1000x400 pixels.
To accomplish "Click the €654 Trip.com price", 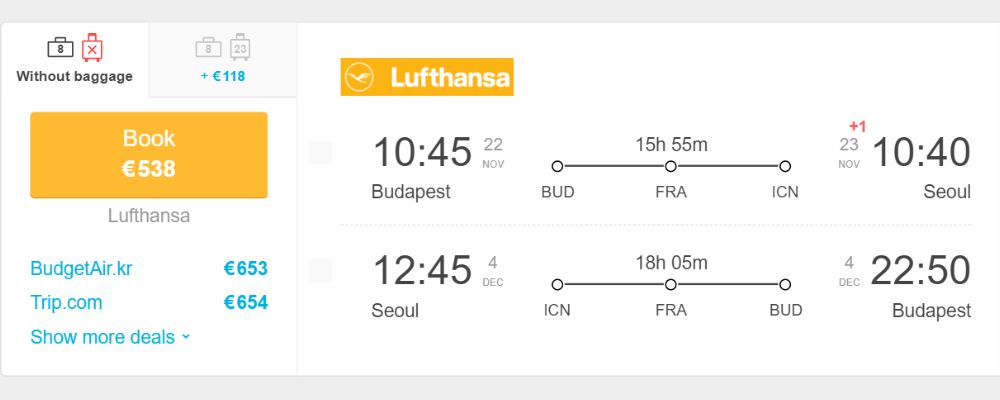I will tap(246, 302).
